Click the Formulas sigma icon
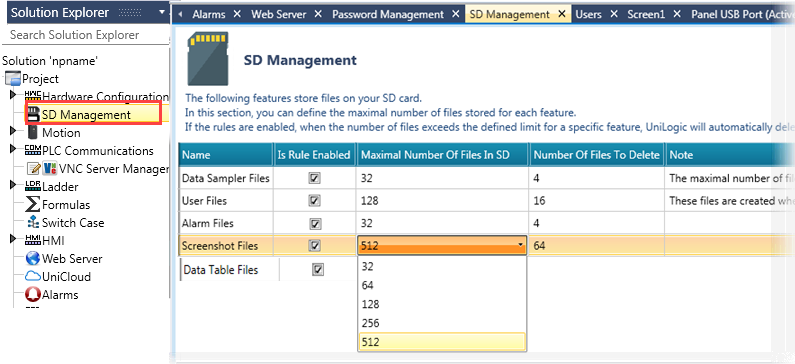795x364 pixels. pyautogui.click(x=32, y=205)
